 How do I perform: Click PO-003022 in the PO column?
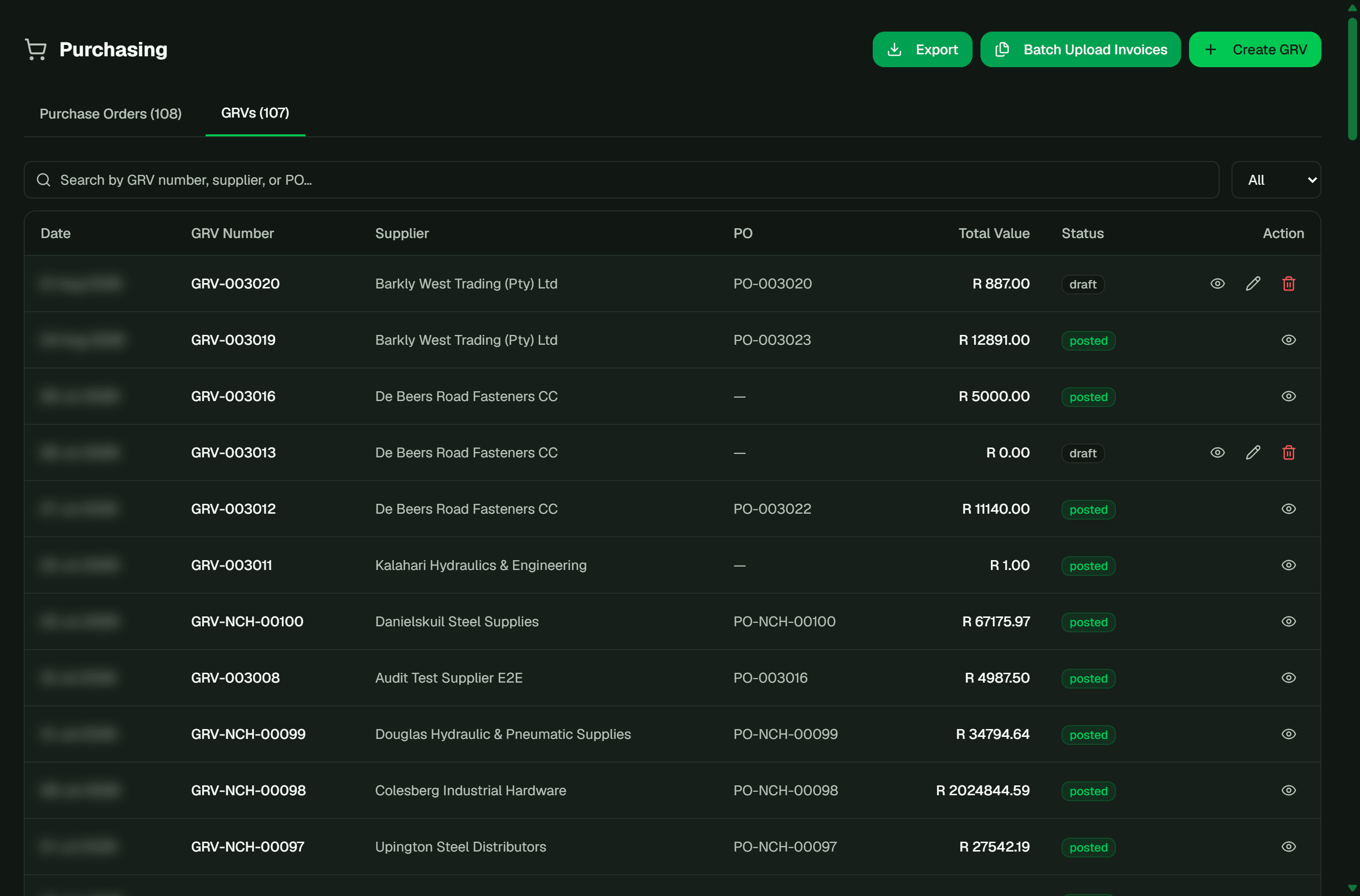pyautogui.click(x=772, y=509)
